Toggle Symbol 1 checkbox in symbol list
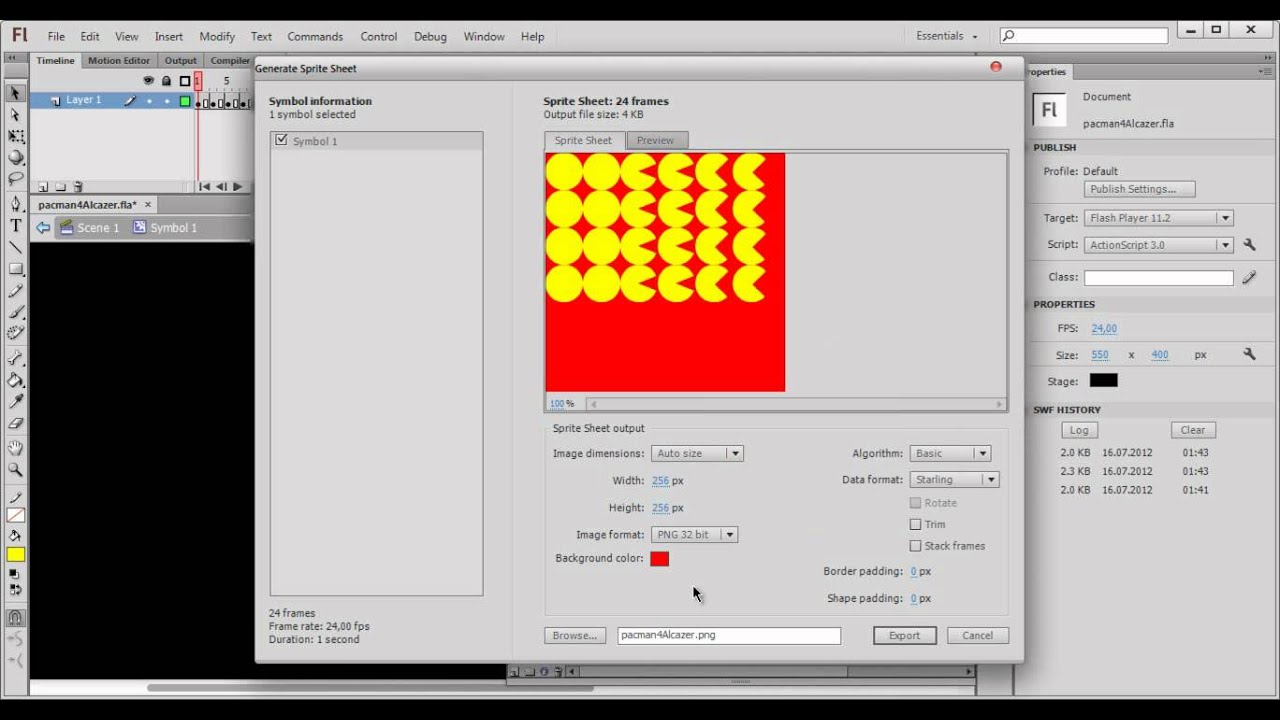The width and height of the screenshot is (1280, 720). coord(281,141)
